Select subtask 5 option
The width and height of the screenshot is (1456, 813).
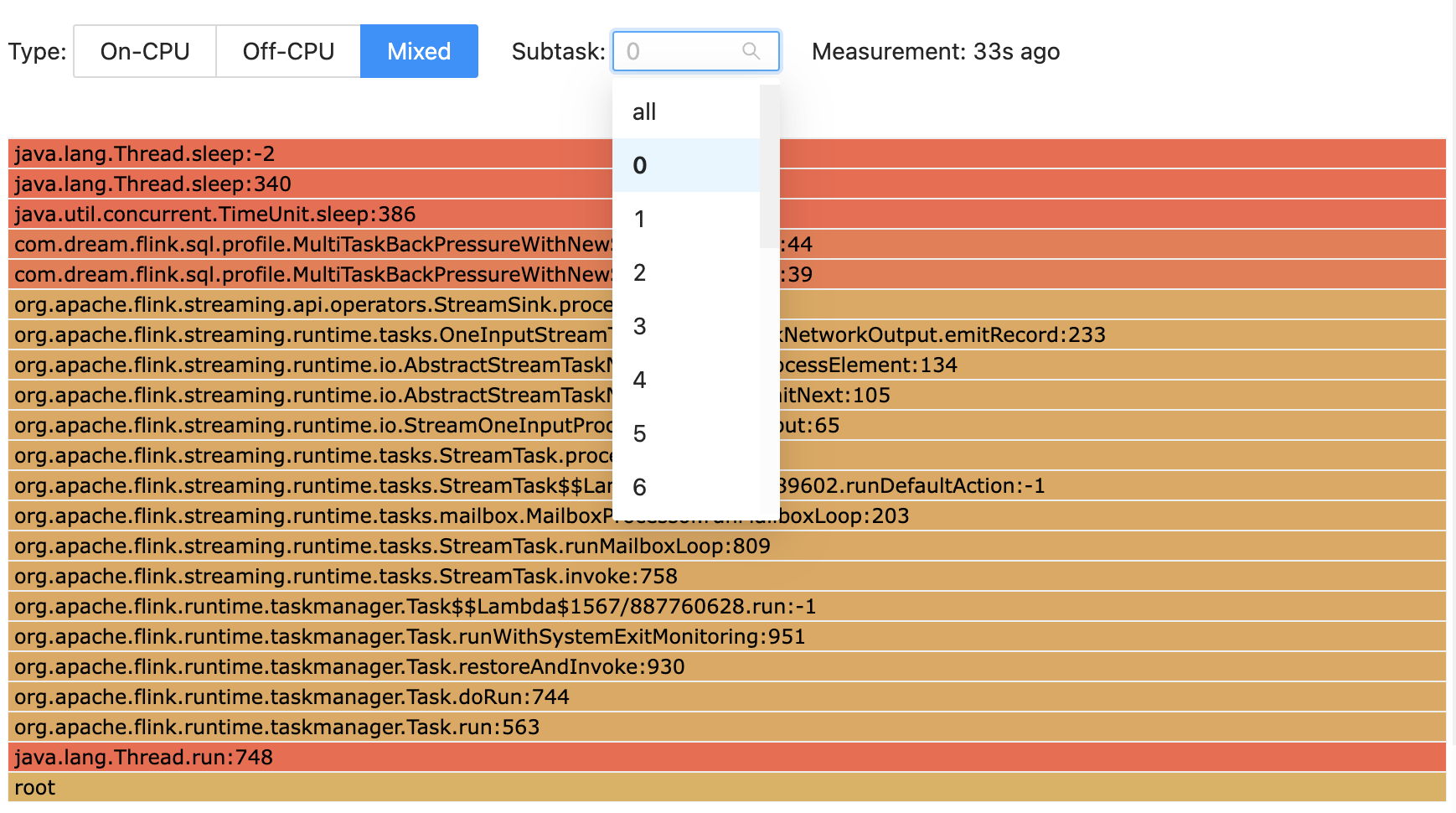[686, 433]
